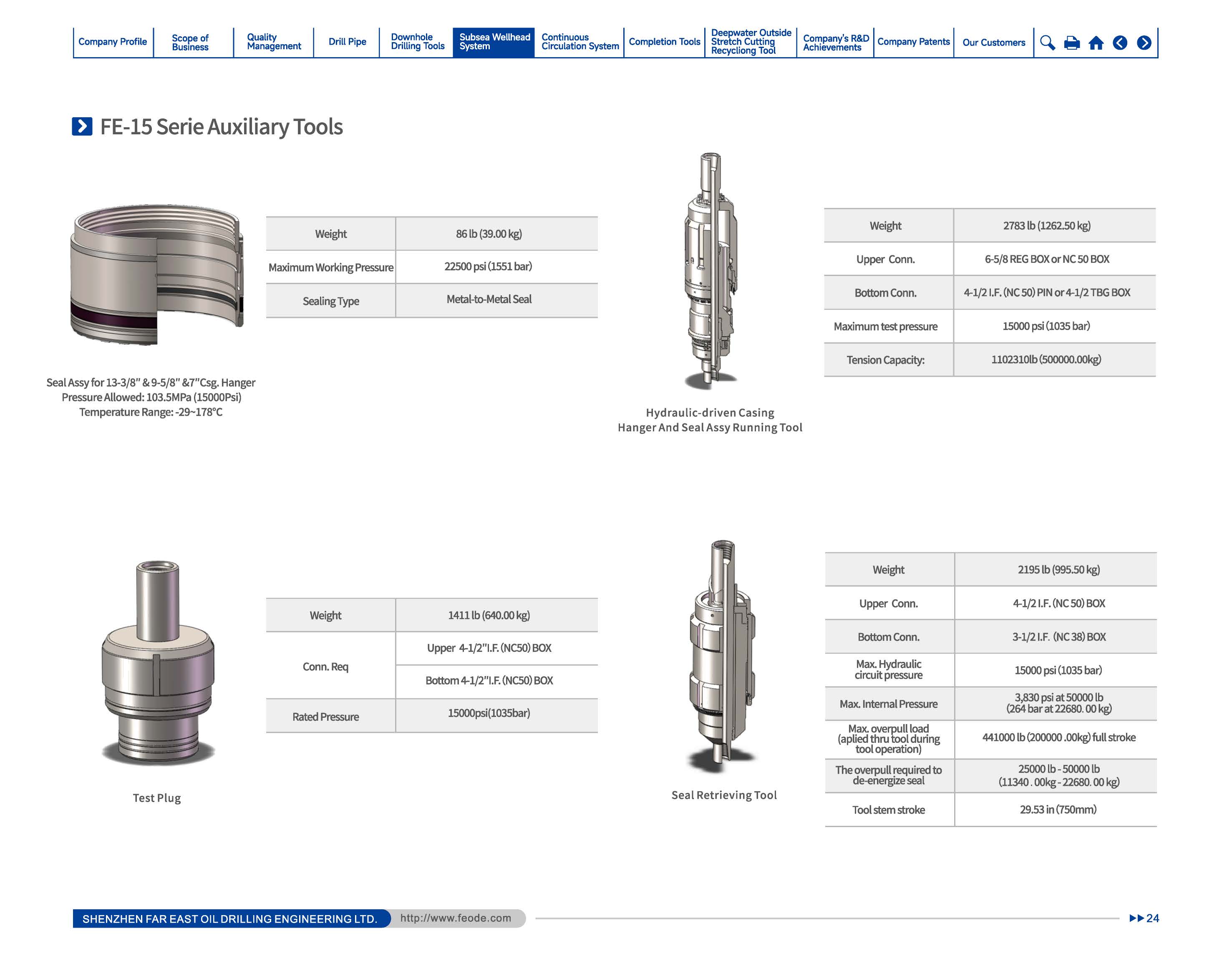The height and width of the screenshot is (961, 1232).
Task: Click the previous page arrow icon
Action: pos(1120,43)
